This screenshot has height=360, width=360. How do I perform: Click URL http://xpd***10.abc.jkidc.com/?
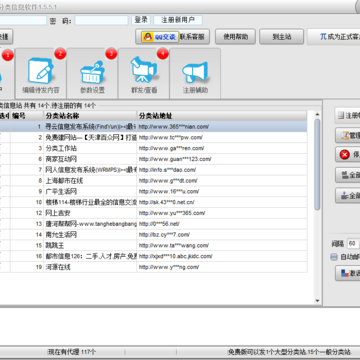[175, 256]
